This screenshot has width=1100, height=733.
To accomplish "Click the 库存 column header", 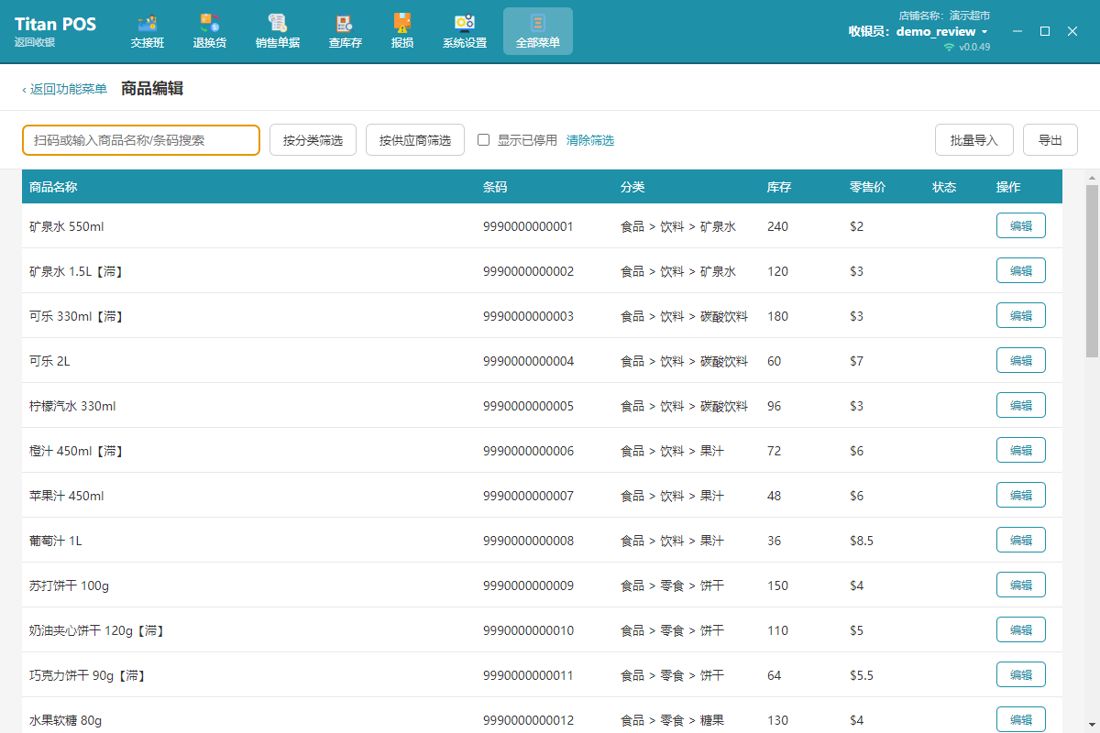I will [x=779, y=187].
